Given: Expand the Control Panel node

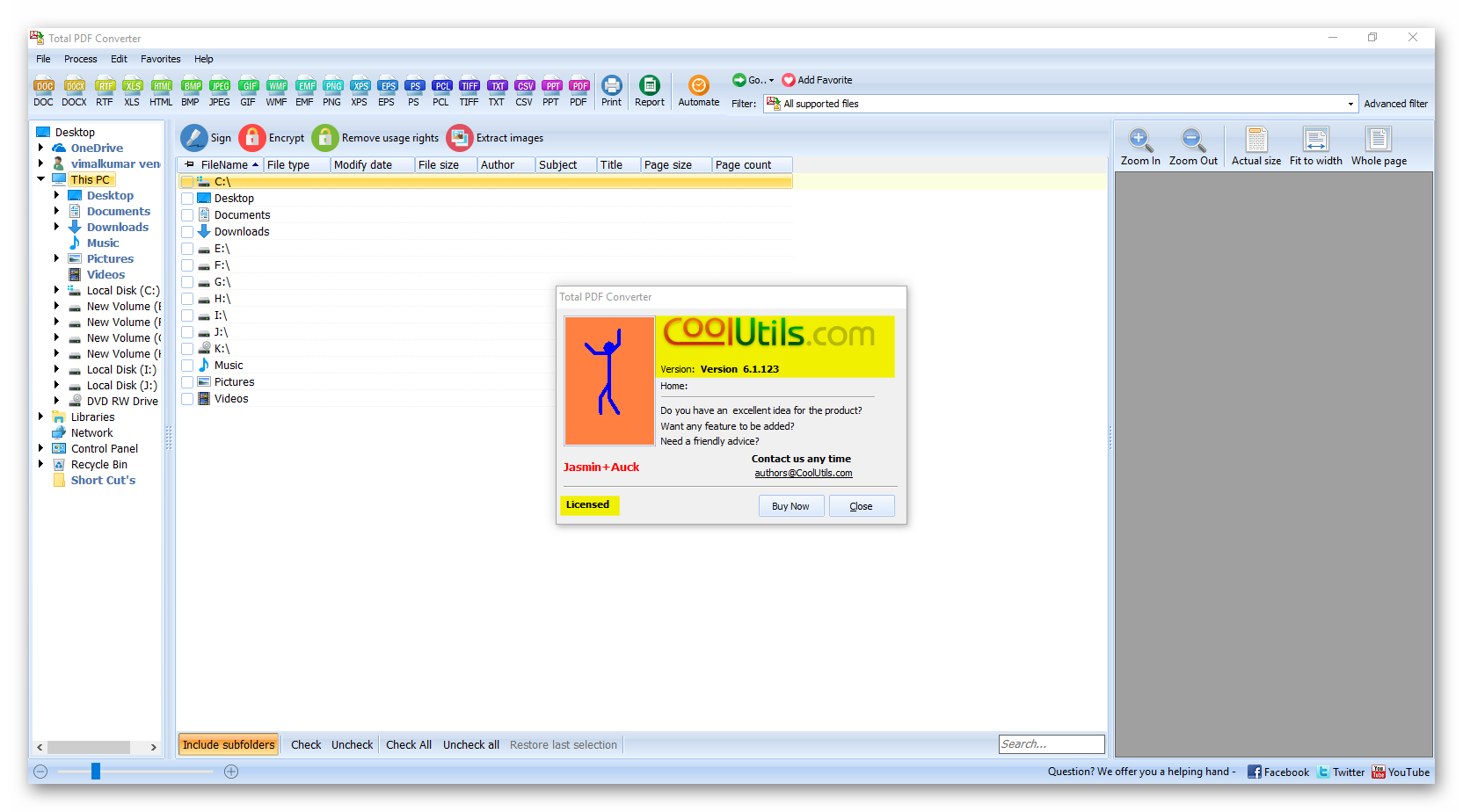Looking at the screenshot, I should [40, 448].
